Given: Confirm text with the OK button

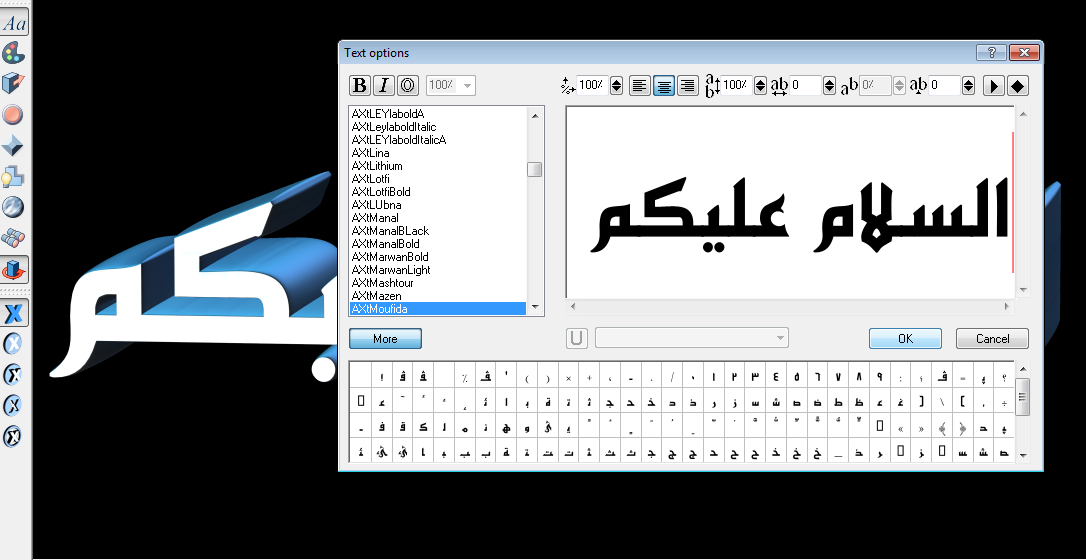Looking at the screenshot, I should 905,339.
